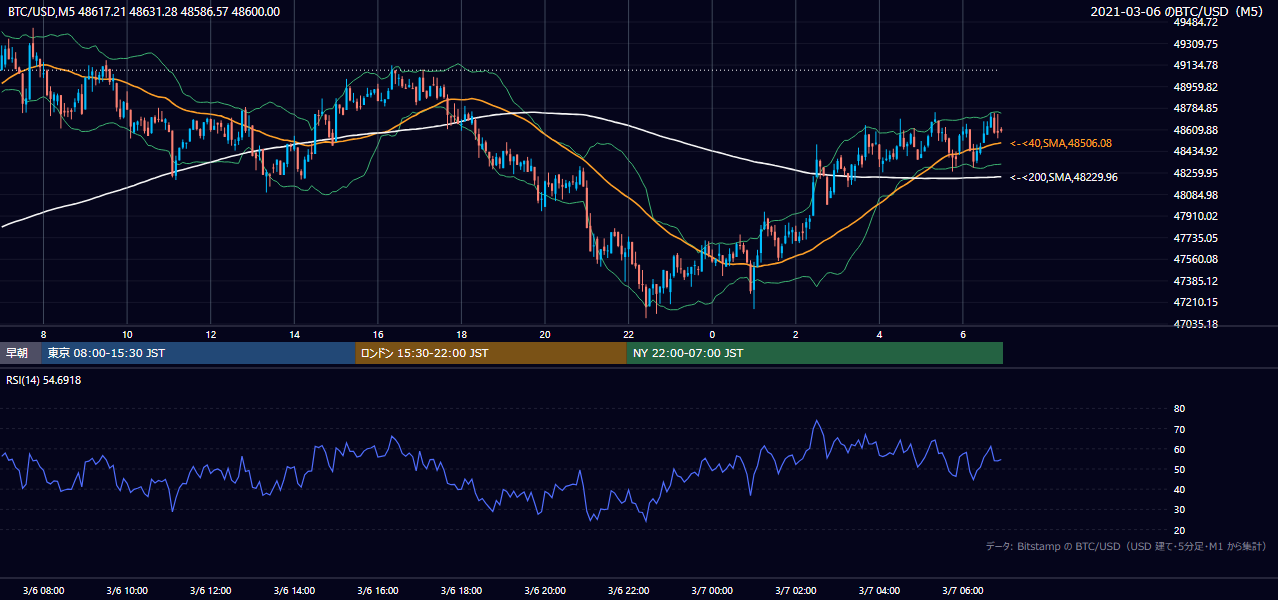This screenshot has height=600, width=1278.
Task: Click RSI axis level 50
Action: (1179, 470)
